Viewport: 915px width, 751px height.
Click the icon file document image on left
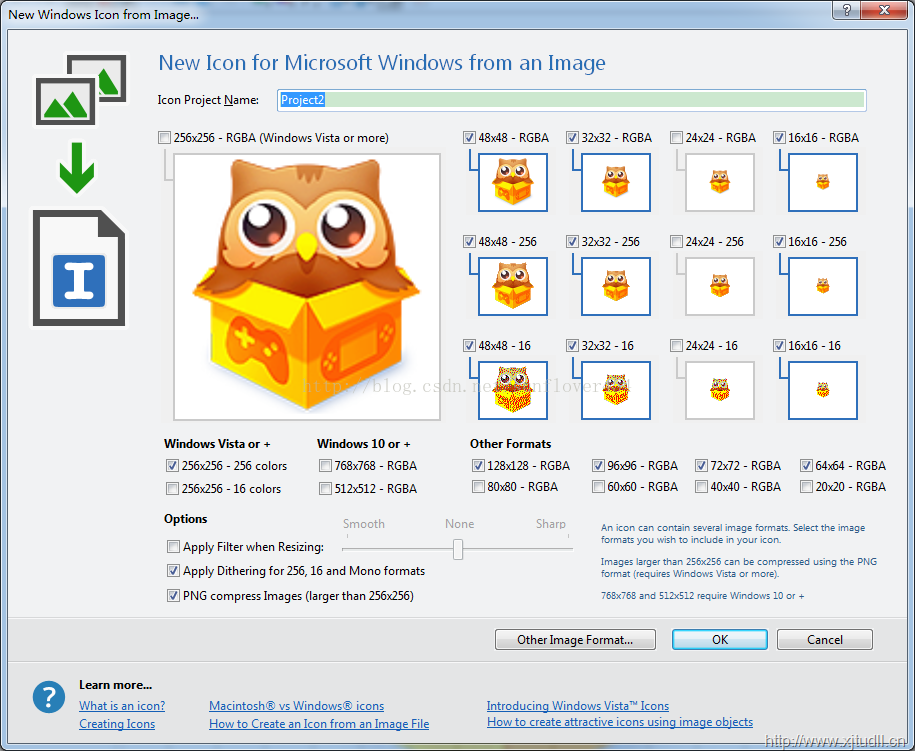click(x=79, y=267)
